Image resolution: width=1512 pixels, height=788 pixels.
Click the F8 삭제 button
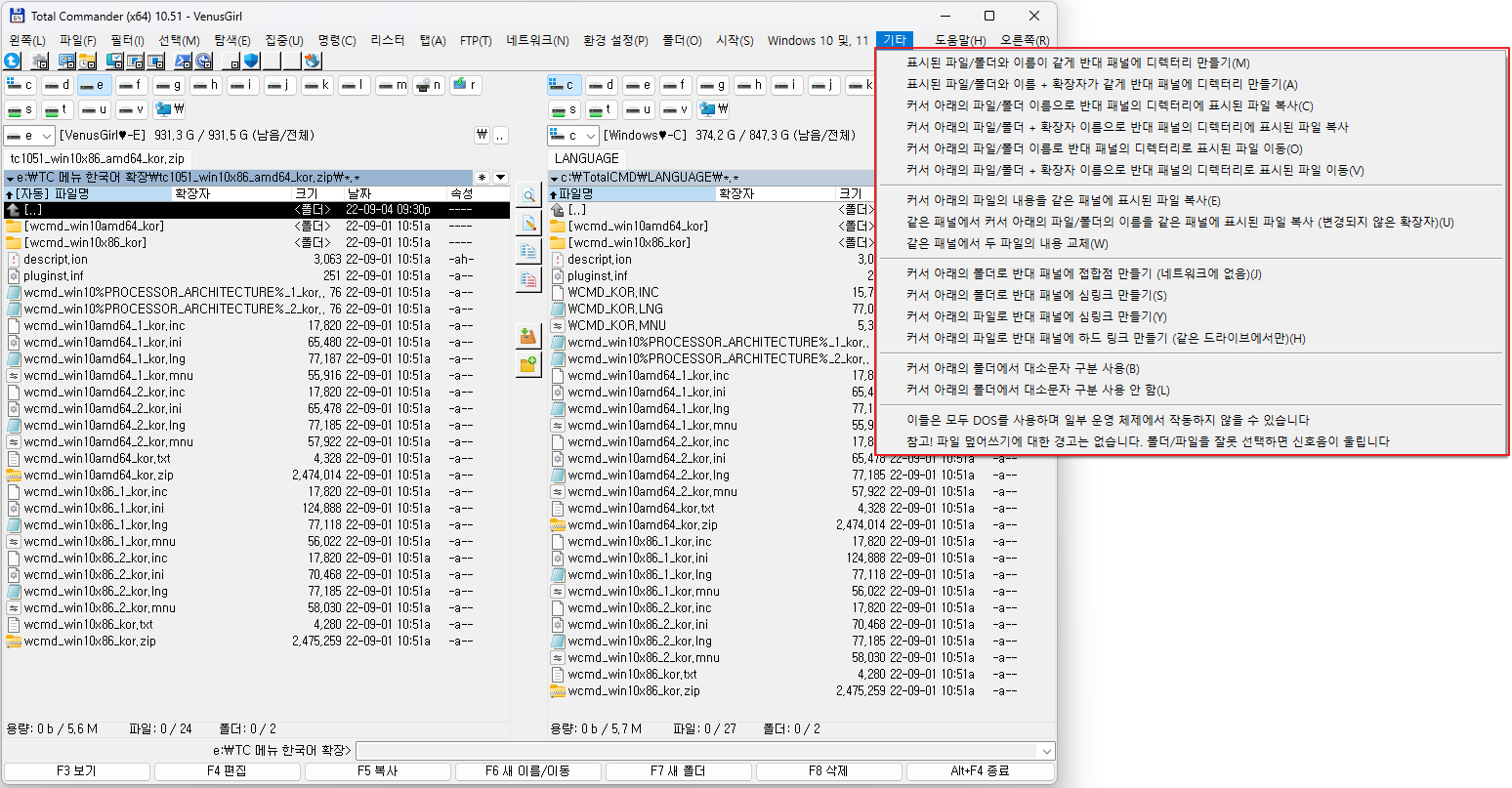(829, 771)
